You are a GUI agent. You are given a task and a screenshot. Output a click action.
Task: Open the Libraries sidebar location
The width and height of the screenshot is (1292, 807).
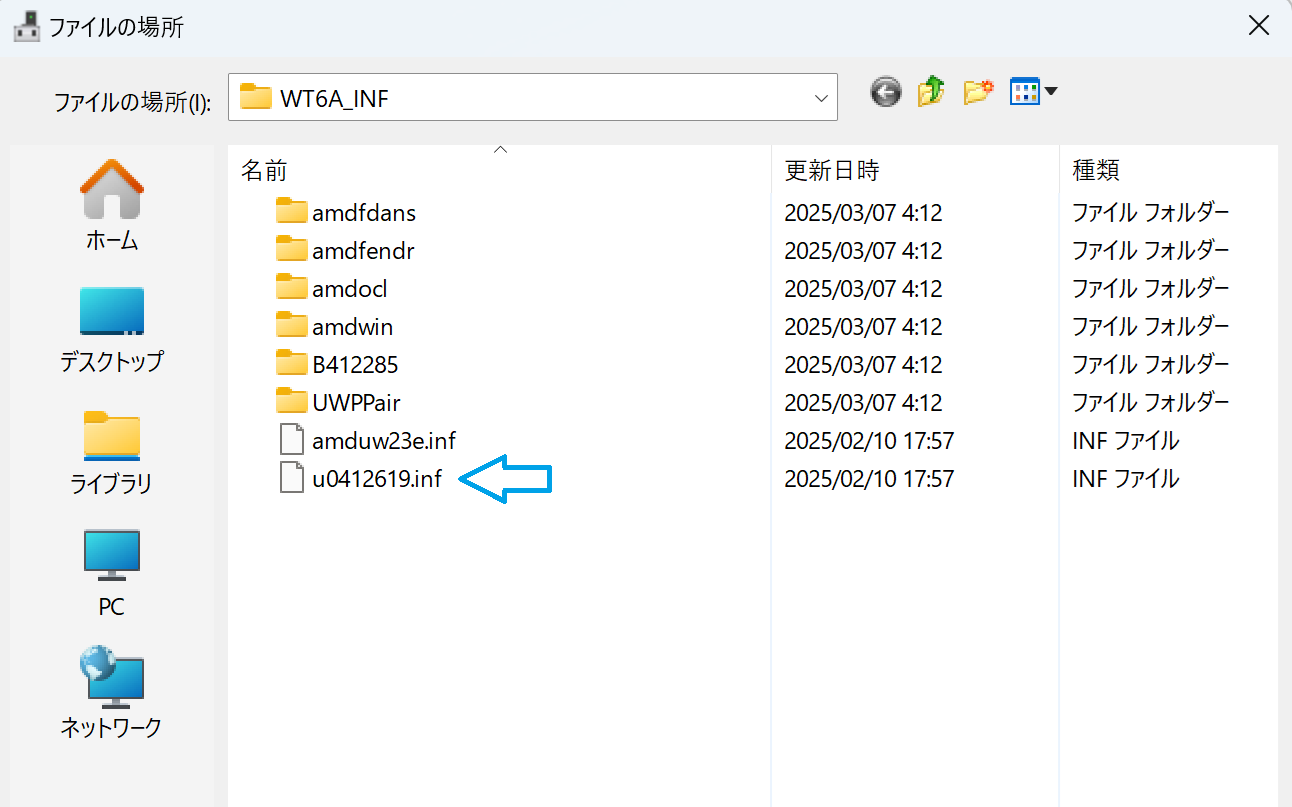pos(111,451)
